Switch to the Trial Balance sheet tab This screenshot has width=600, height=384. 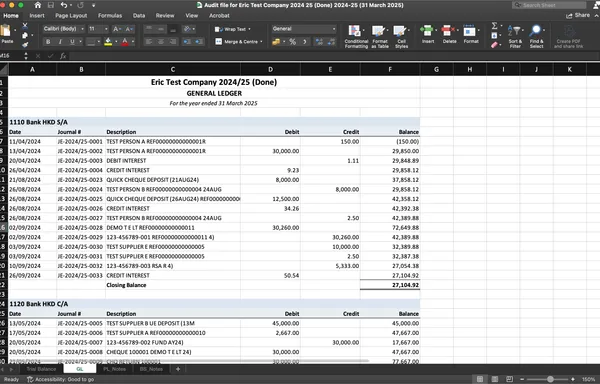(x=41, y=369)
